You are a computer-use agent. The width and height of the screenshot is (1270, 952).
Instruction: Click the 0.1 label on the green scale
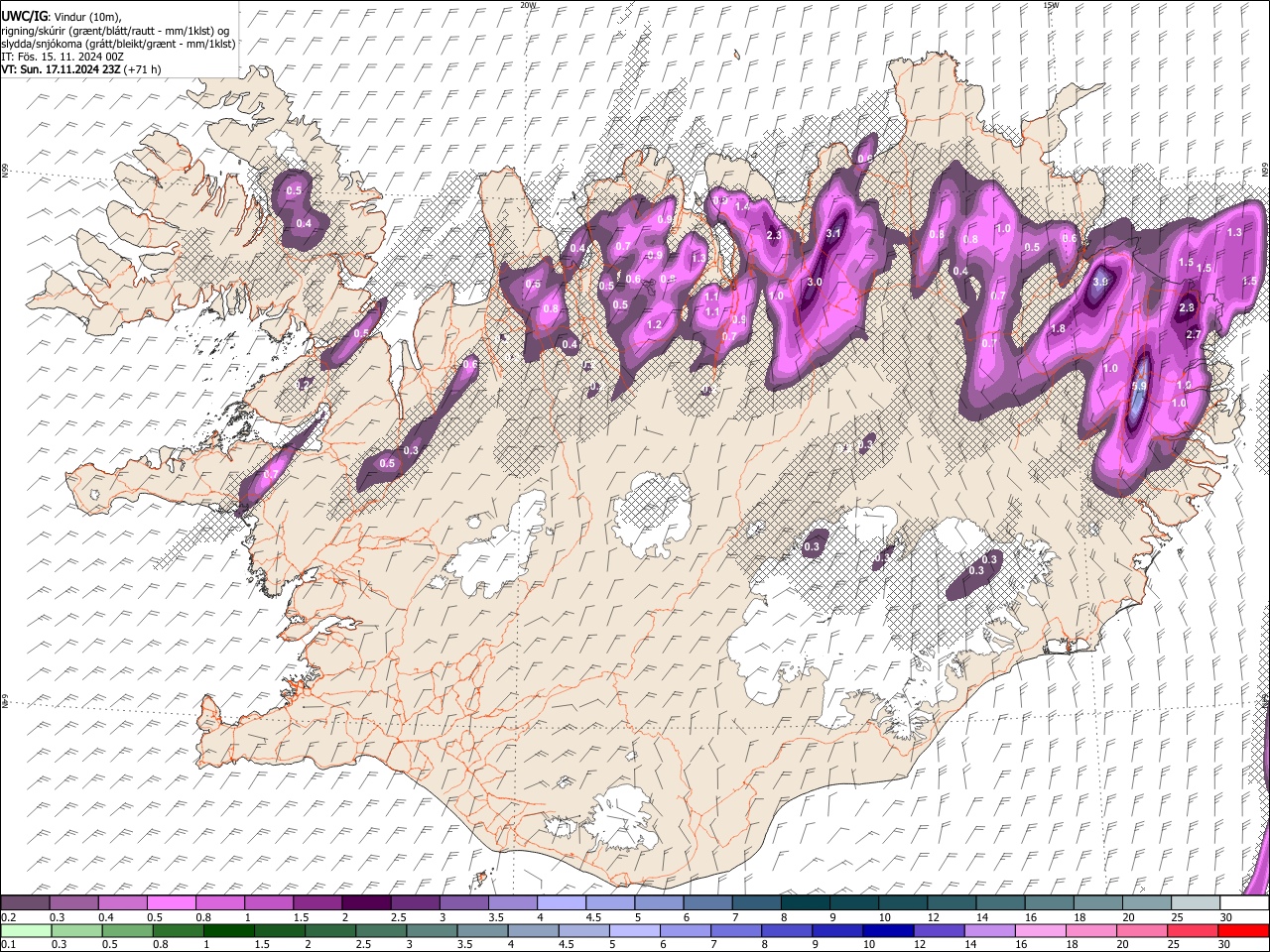click(x=8, y=944)
